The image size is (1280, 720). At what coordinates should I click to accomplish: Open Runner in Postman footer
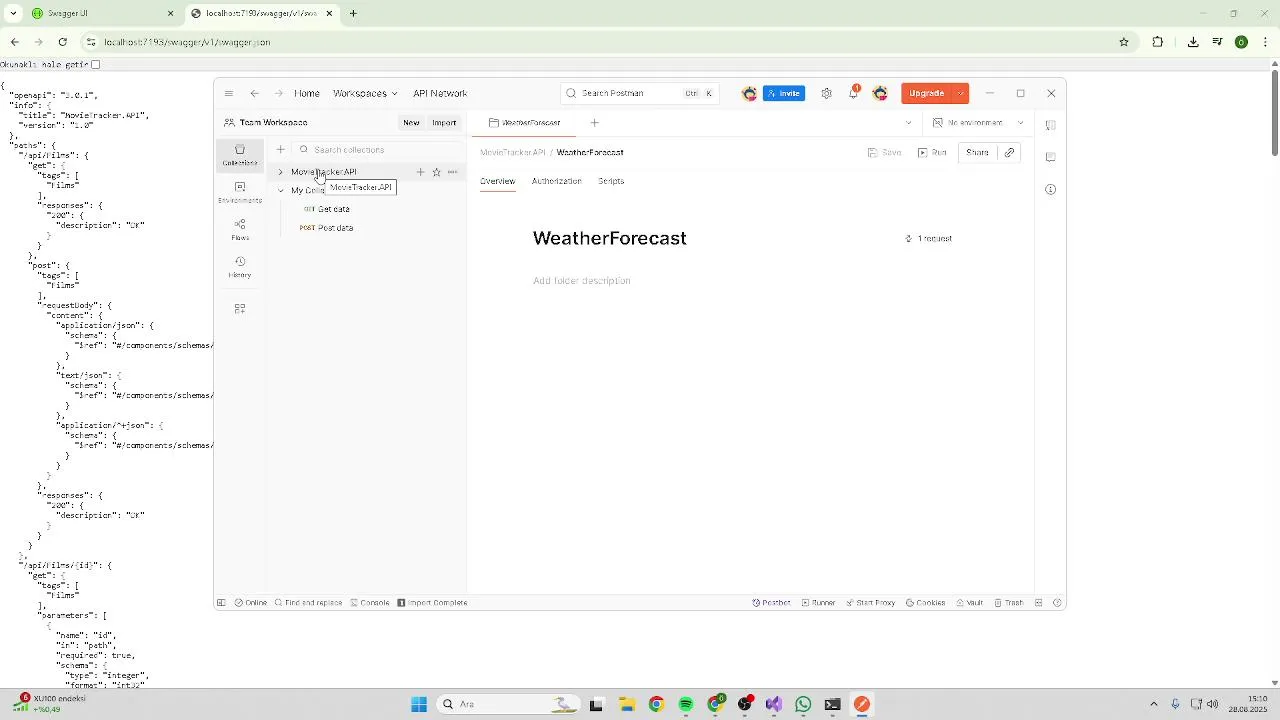pos(818,603)
